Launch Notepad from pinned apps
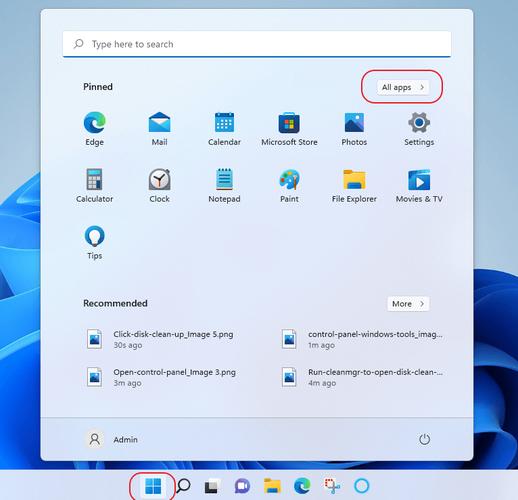518x500 pixels. (224, 185)
